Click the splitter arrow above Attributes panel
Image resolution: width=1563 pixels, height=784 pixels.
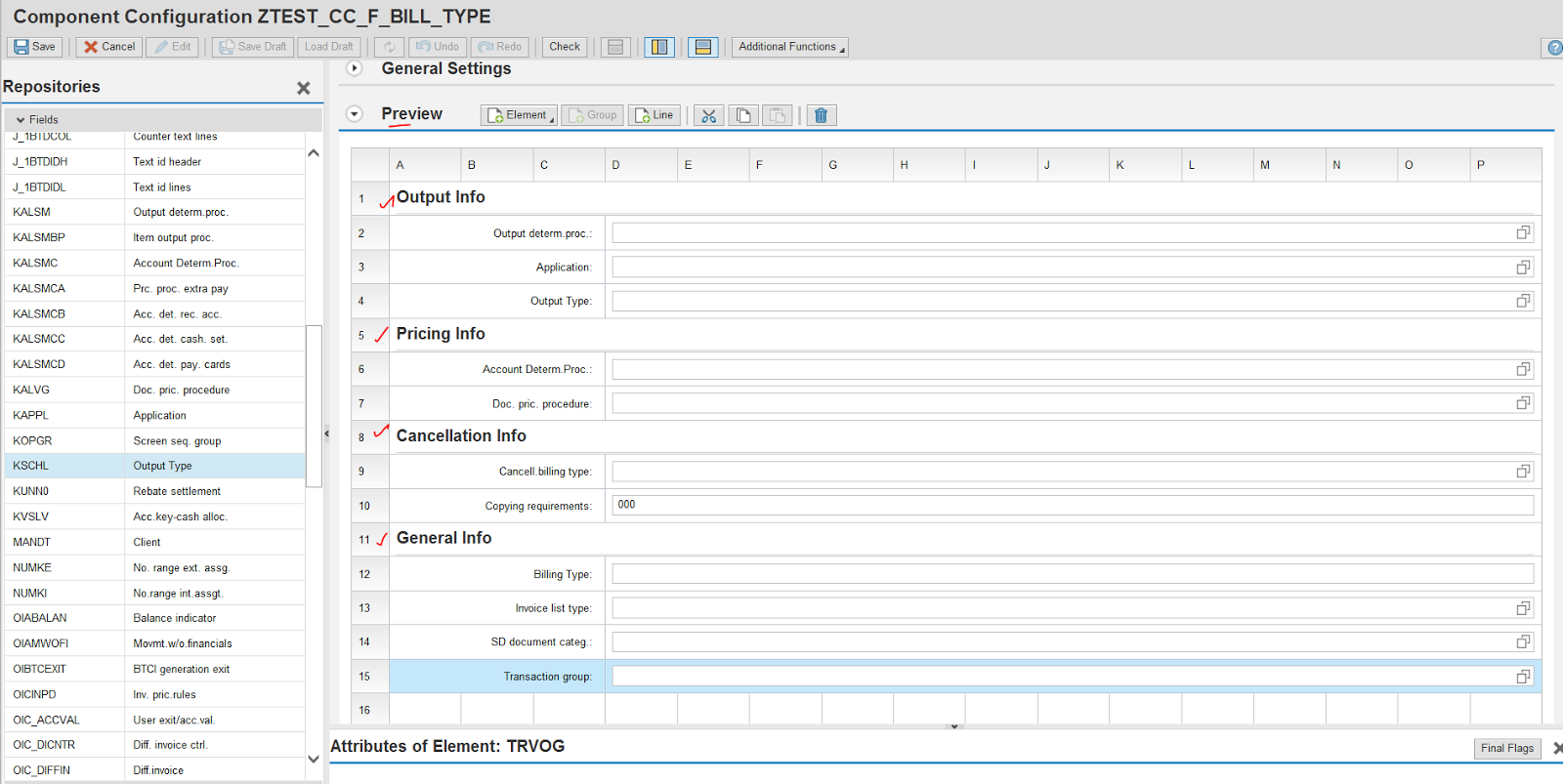(954, 726)
